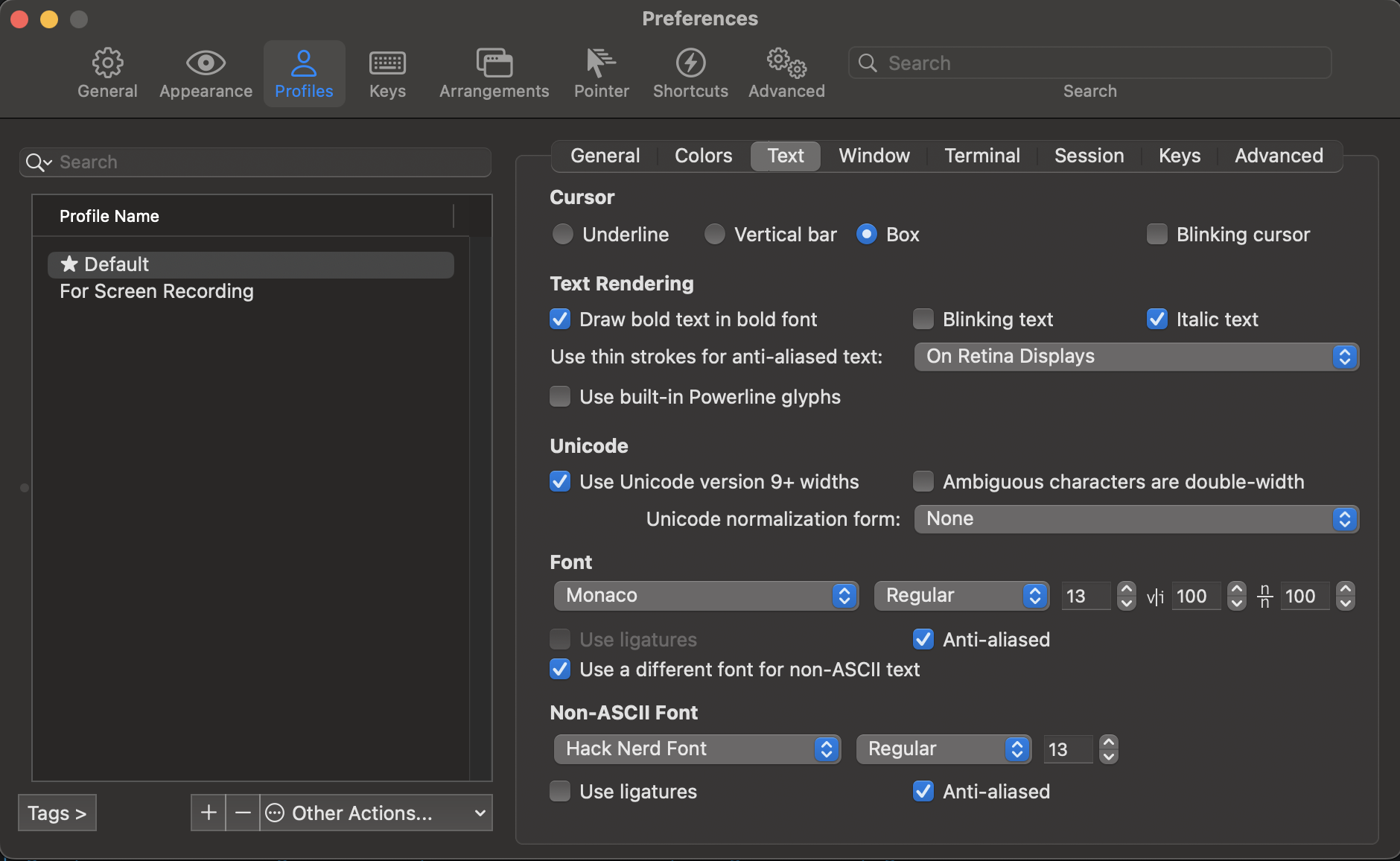The image size is (1400, 861).
Task: Click the vertical spacing 100 field
Action: coord(1305,596)
